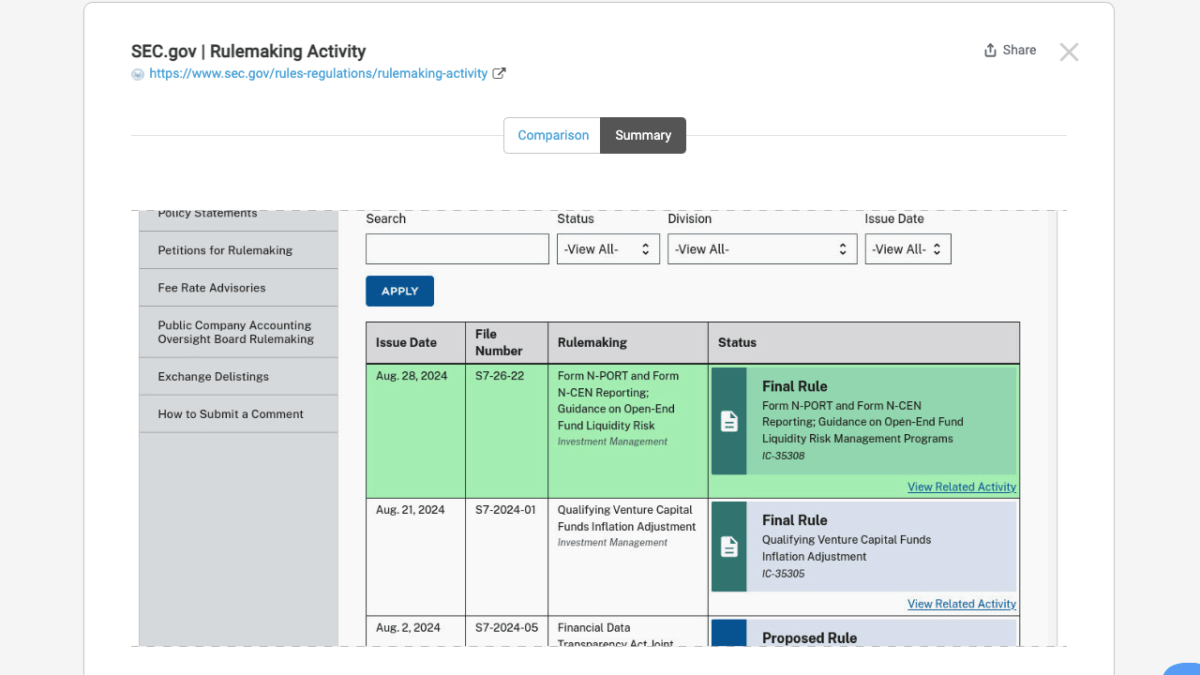Click the document icon for Form N-PORT Final Rule
The image size is (1200, 675).
point(729,421)
